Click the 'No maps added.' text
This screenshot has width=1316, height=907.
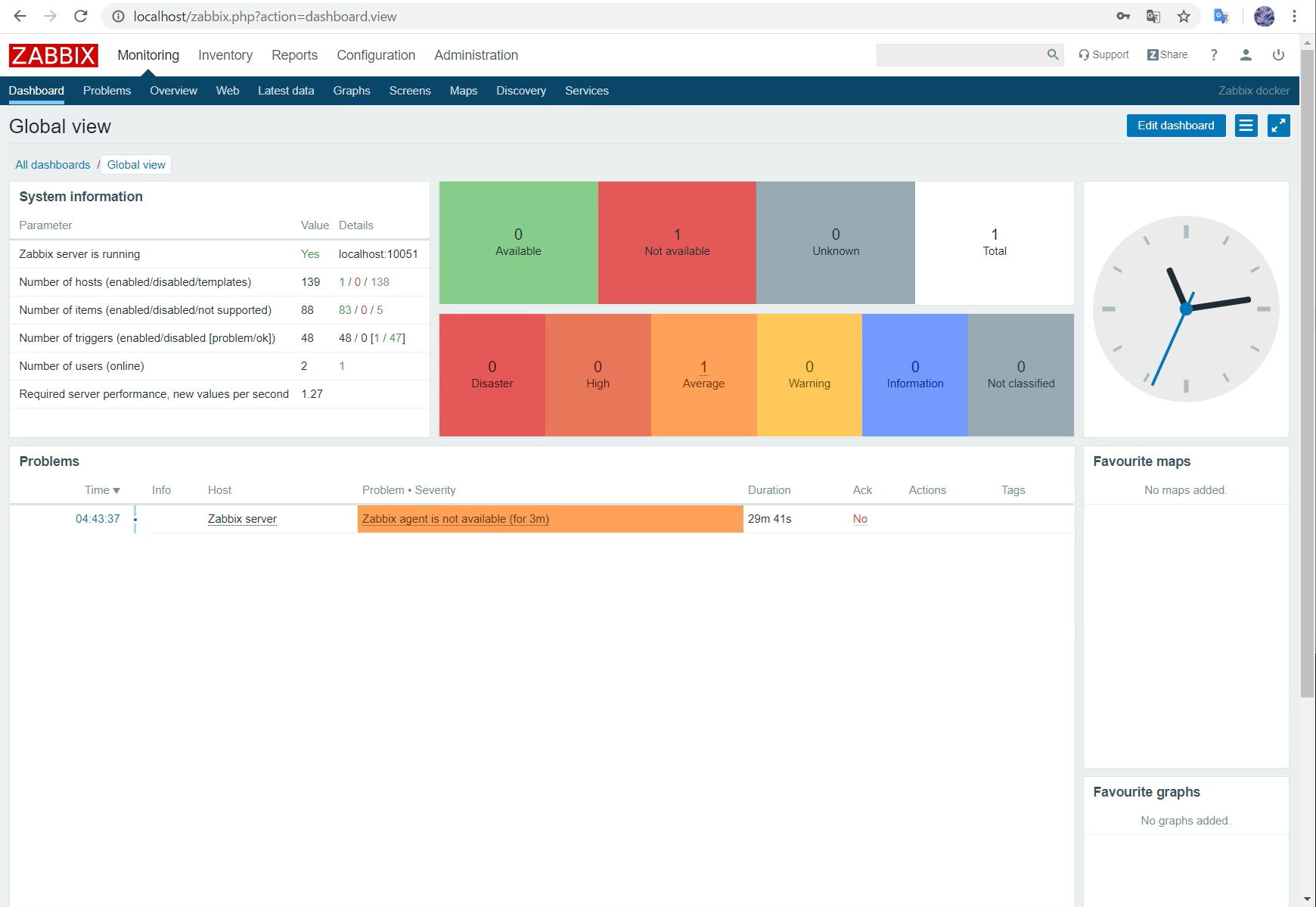tap(1185, 490)
